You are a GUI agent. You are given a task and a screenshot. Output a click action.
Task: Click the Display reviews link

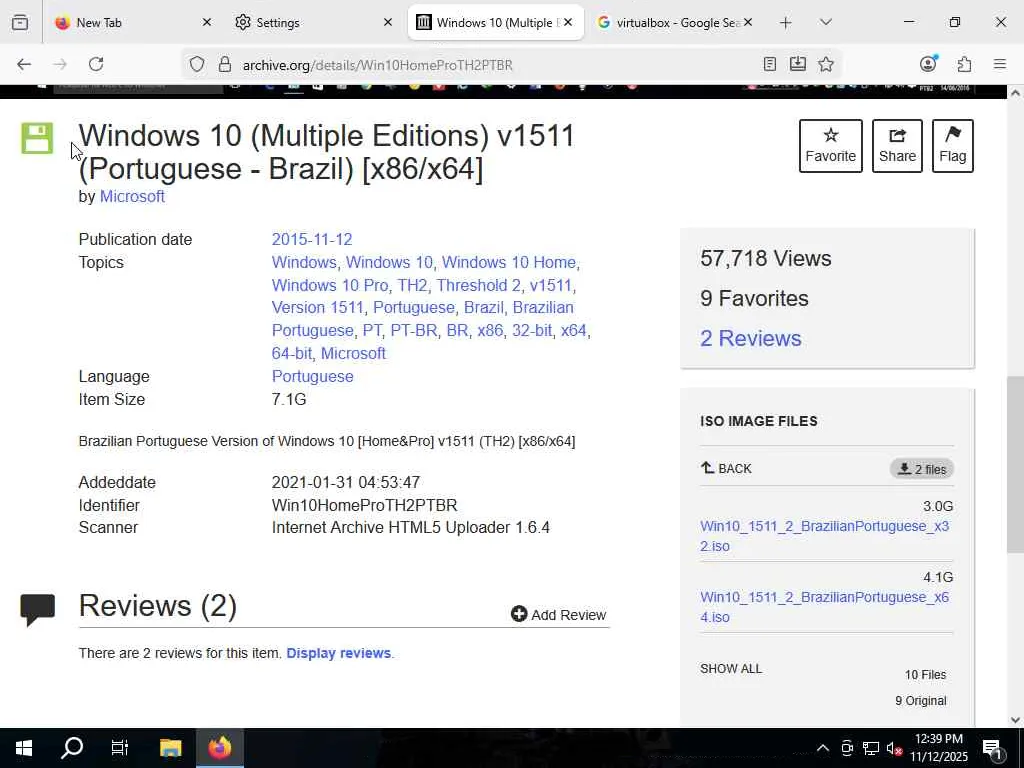pos(338,653)
